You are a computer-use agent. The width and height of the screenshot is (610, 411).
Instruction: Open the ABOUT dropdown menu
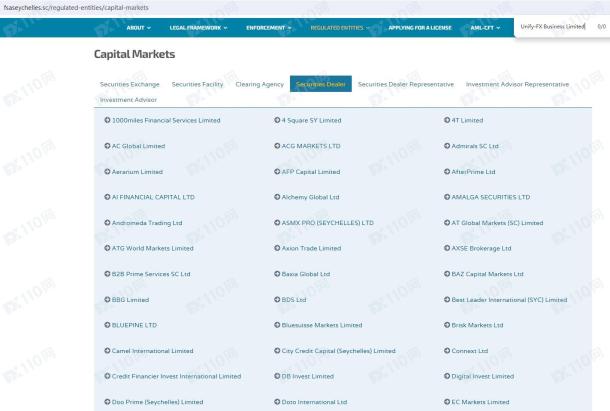138,28
